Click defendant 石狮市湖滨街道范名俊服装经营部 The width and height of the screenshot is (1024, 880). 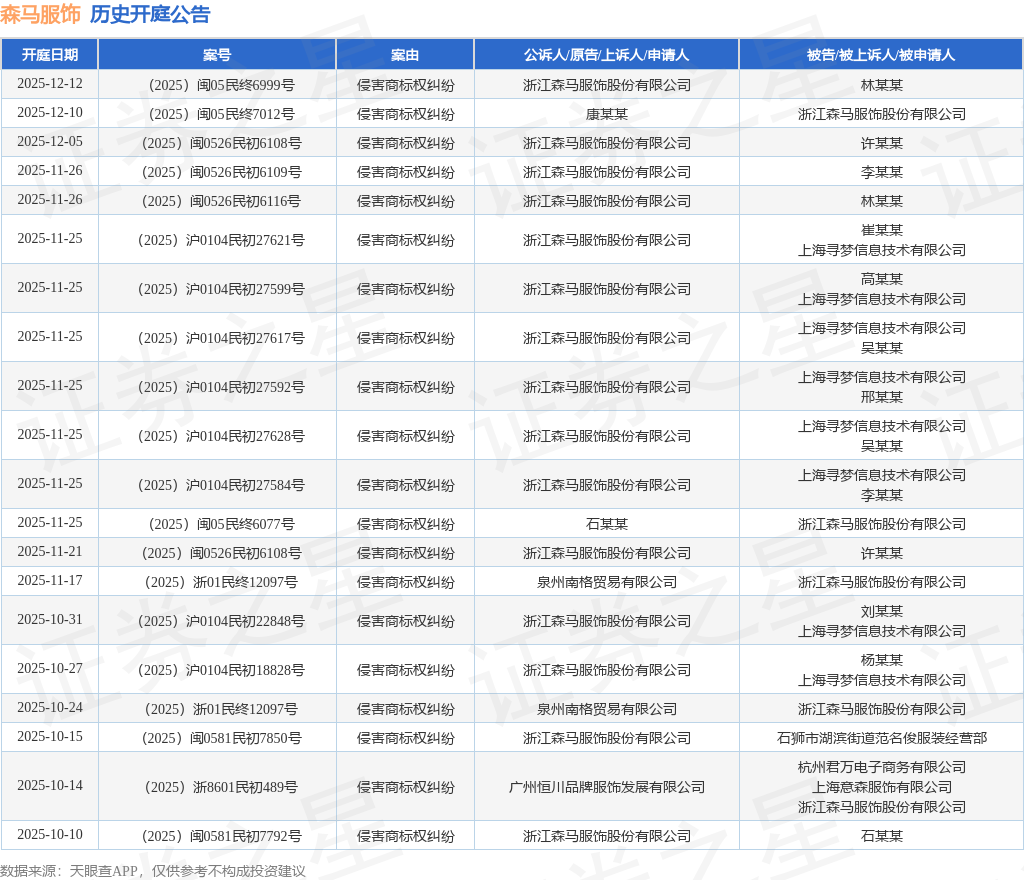click(882, 738)
